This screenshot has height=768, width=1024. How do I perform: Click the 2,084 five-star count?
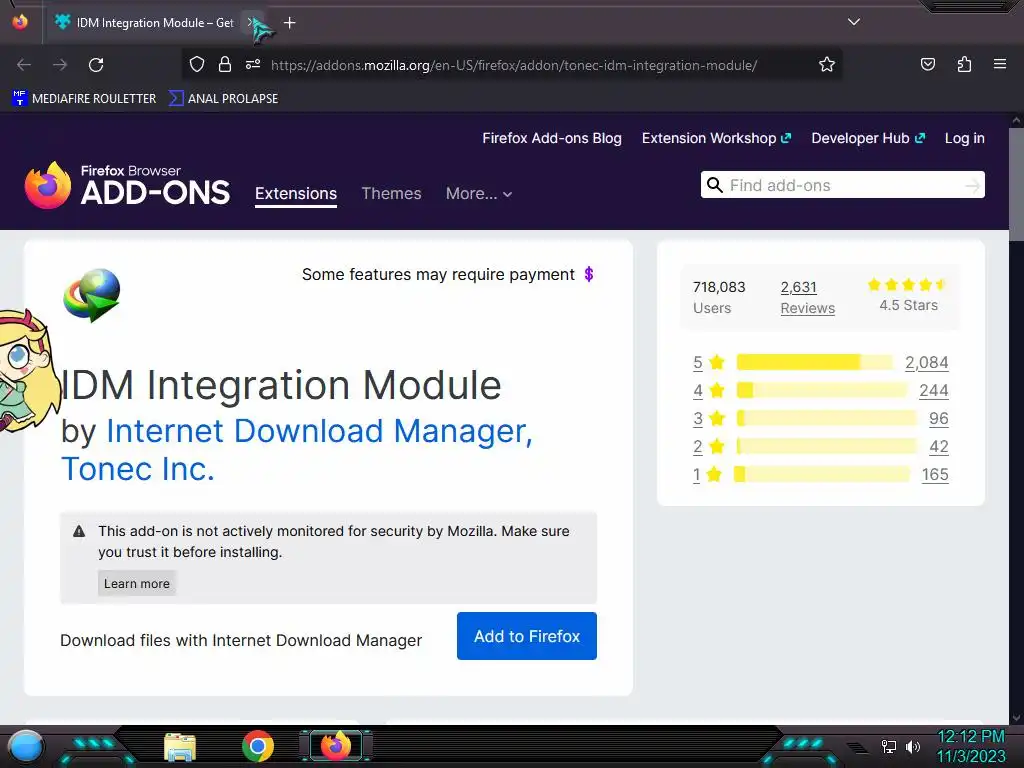pyautogui.click(x=926, y=362)
